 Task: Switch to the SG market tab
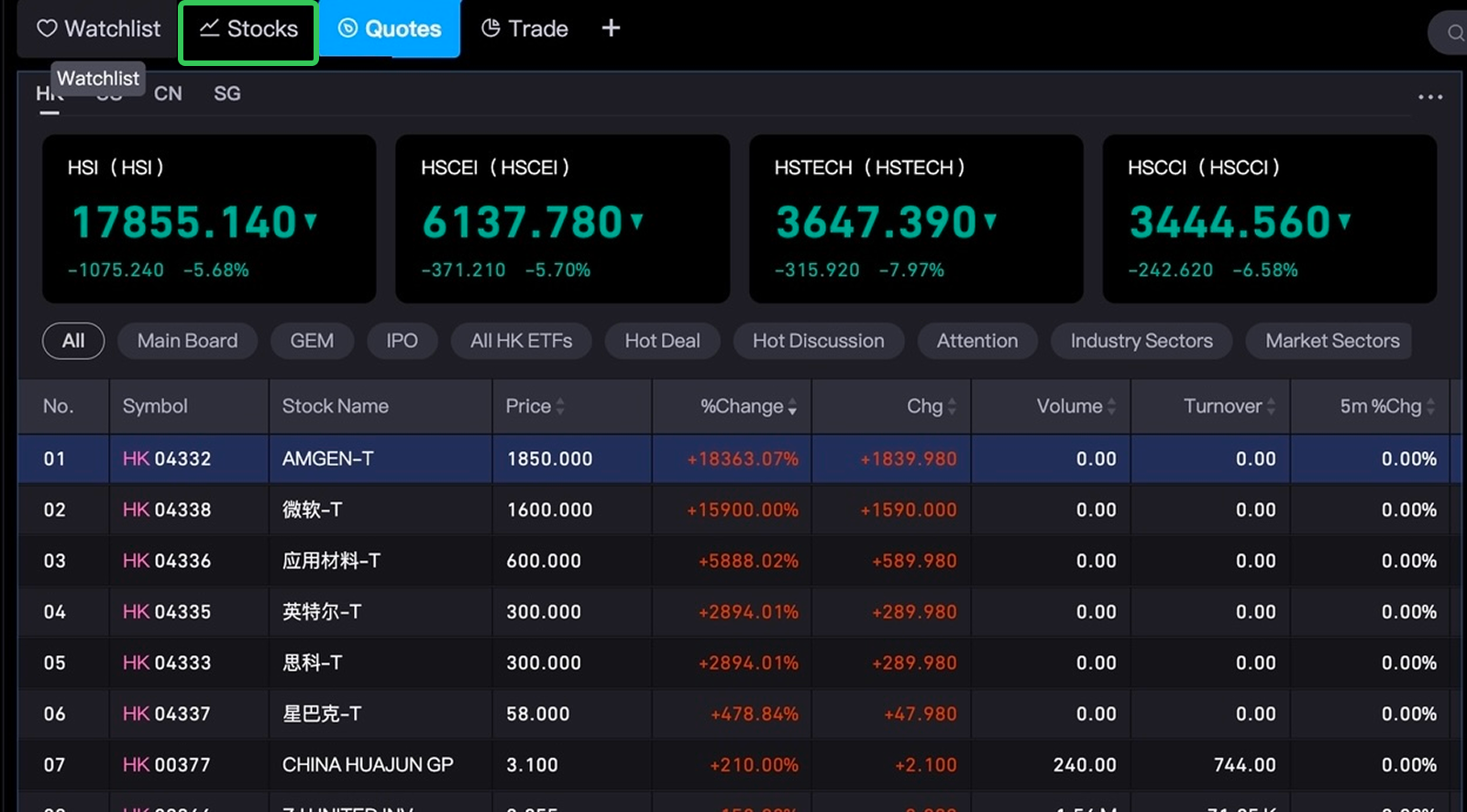pyautogui.click(x=226, y=93)
